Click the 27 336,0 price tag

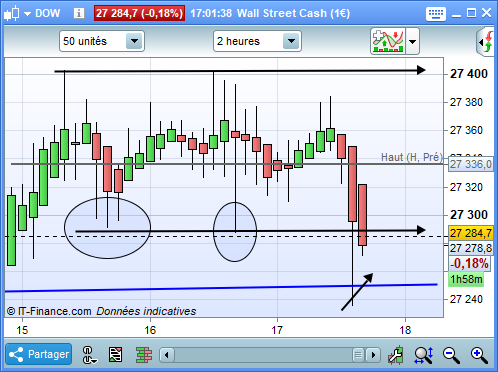pos(471,164)
